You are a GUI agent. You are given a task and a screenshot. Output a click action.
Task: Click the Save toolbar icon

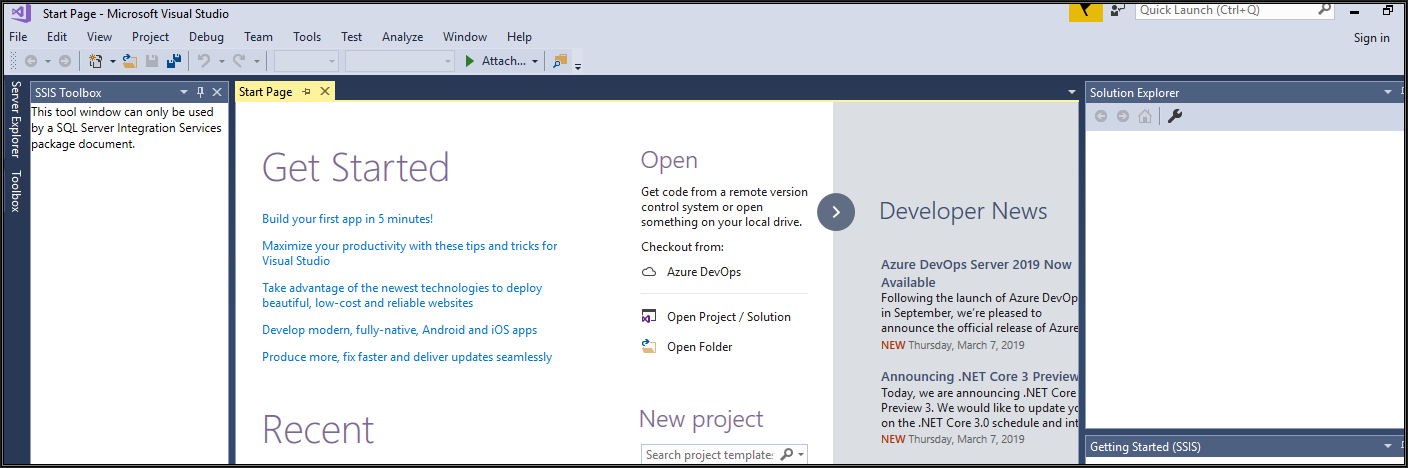click(152, 61)
